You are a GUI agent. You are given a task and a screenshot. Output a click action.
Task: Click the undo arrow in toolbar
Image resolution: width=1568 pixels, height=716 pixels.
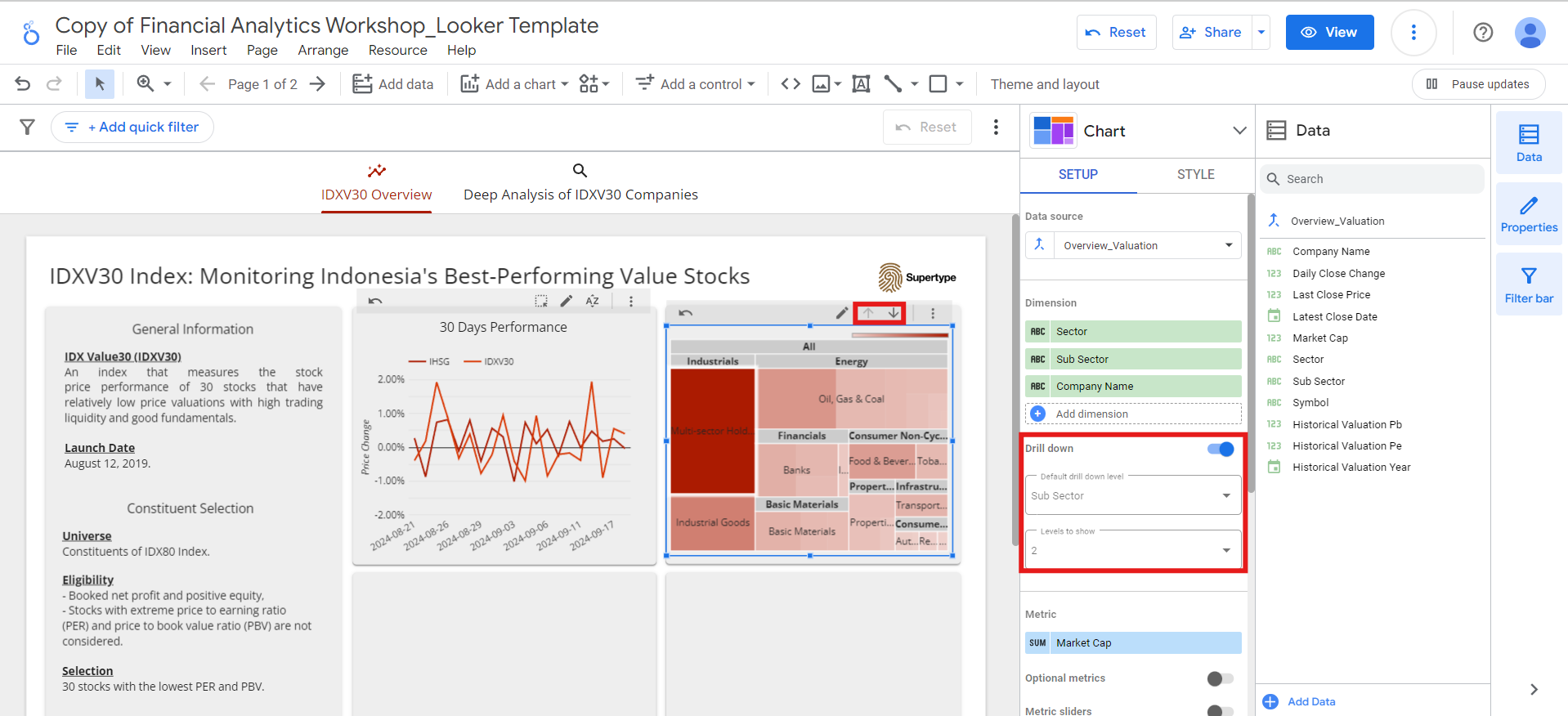(x=23, y=84)
